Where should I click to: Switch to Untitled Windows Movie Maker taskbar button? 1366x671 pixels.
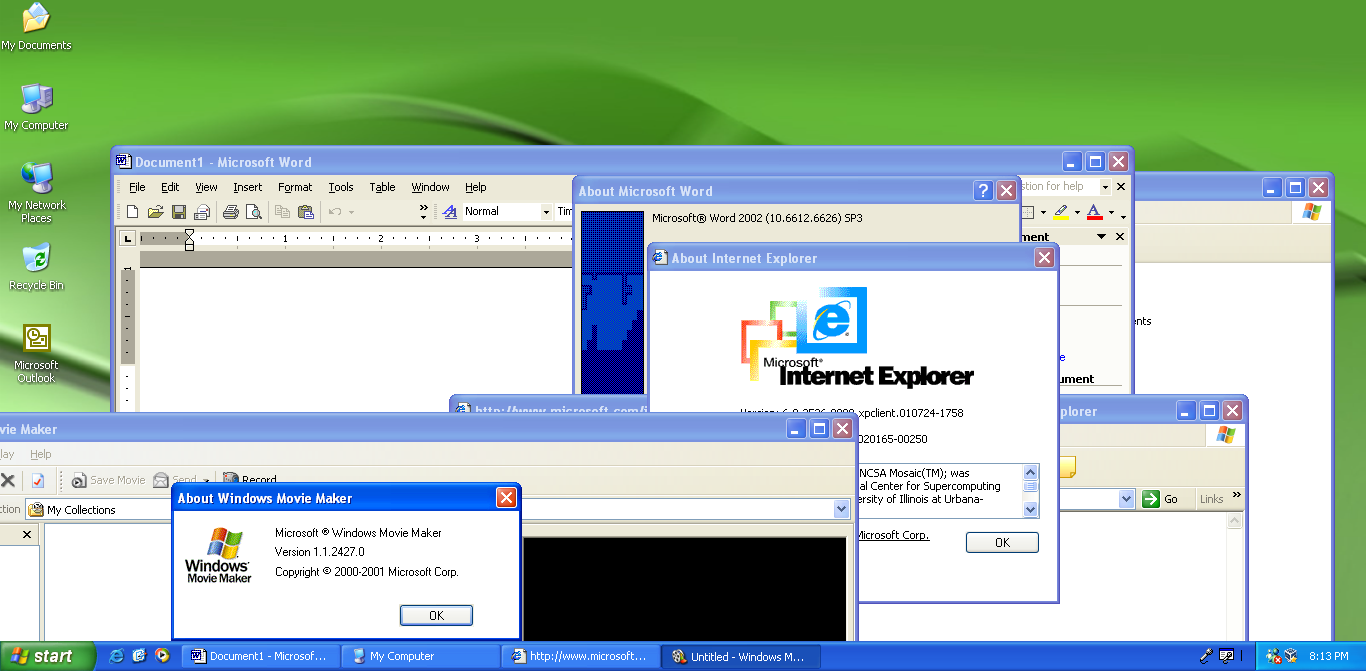coord(740,656)
